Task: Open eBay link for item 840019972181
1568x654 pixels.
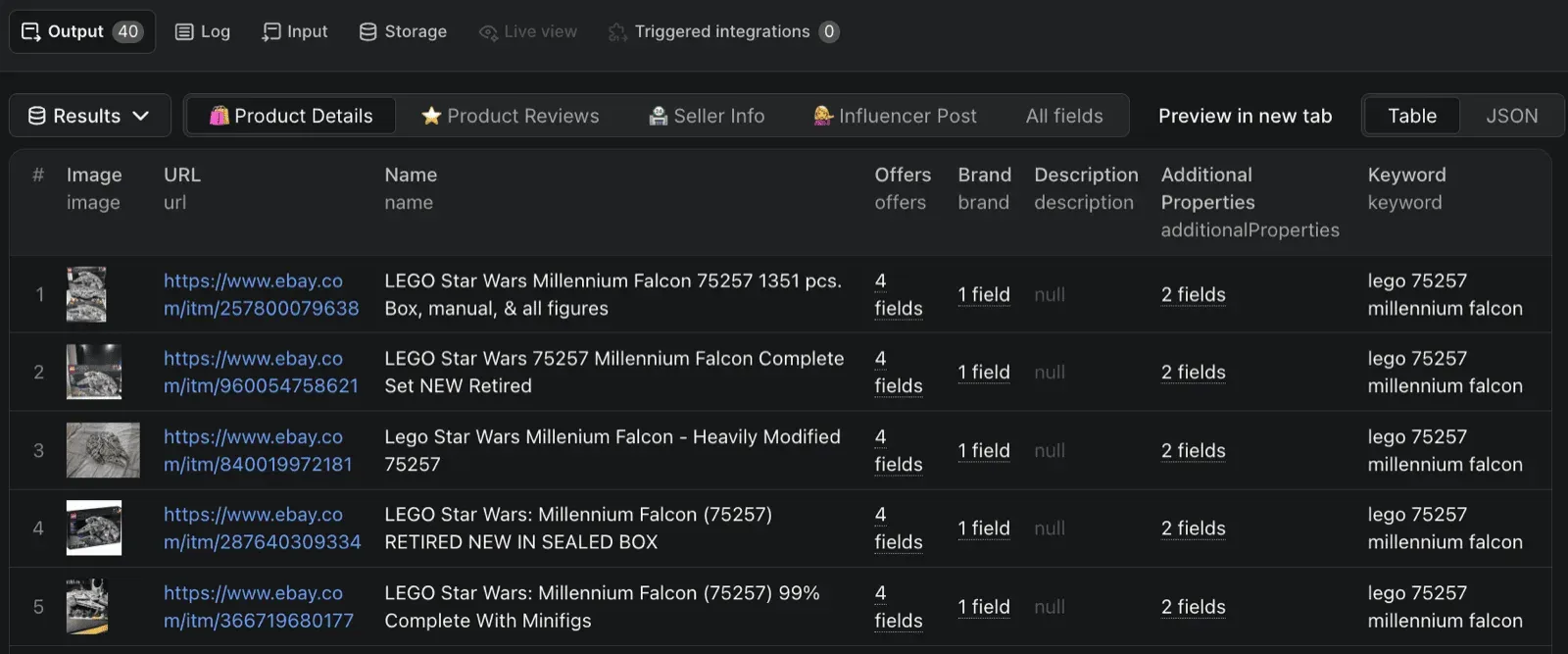Action: pos(258,450)
